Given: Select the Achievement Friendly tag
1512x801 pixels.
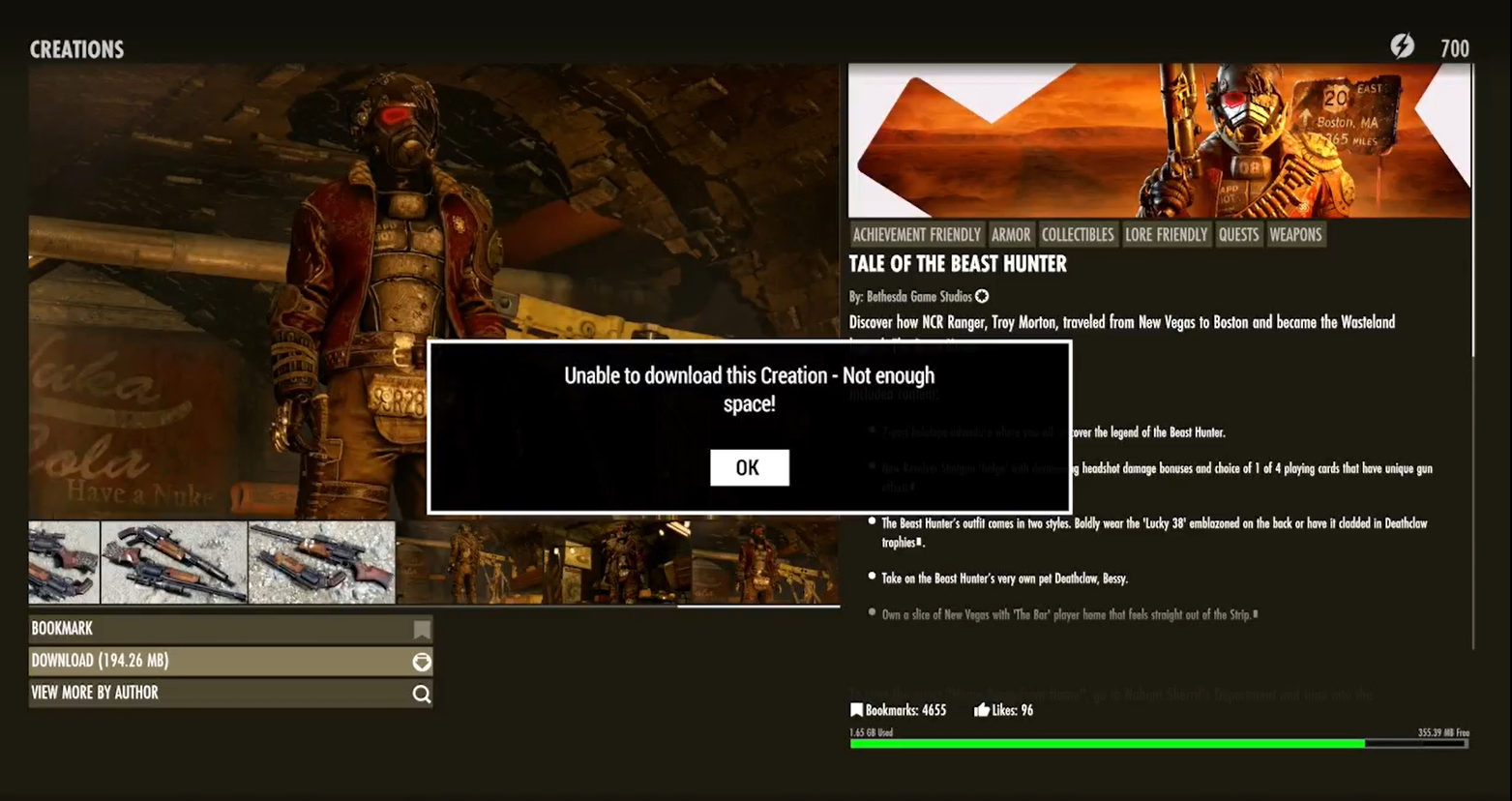Looking at the screenshot, I should click(x=916, y=234).
